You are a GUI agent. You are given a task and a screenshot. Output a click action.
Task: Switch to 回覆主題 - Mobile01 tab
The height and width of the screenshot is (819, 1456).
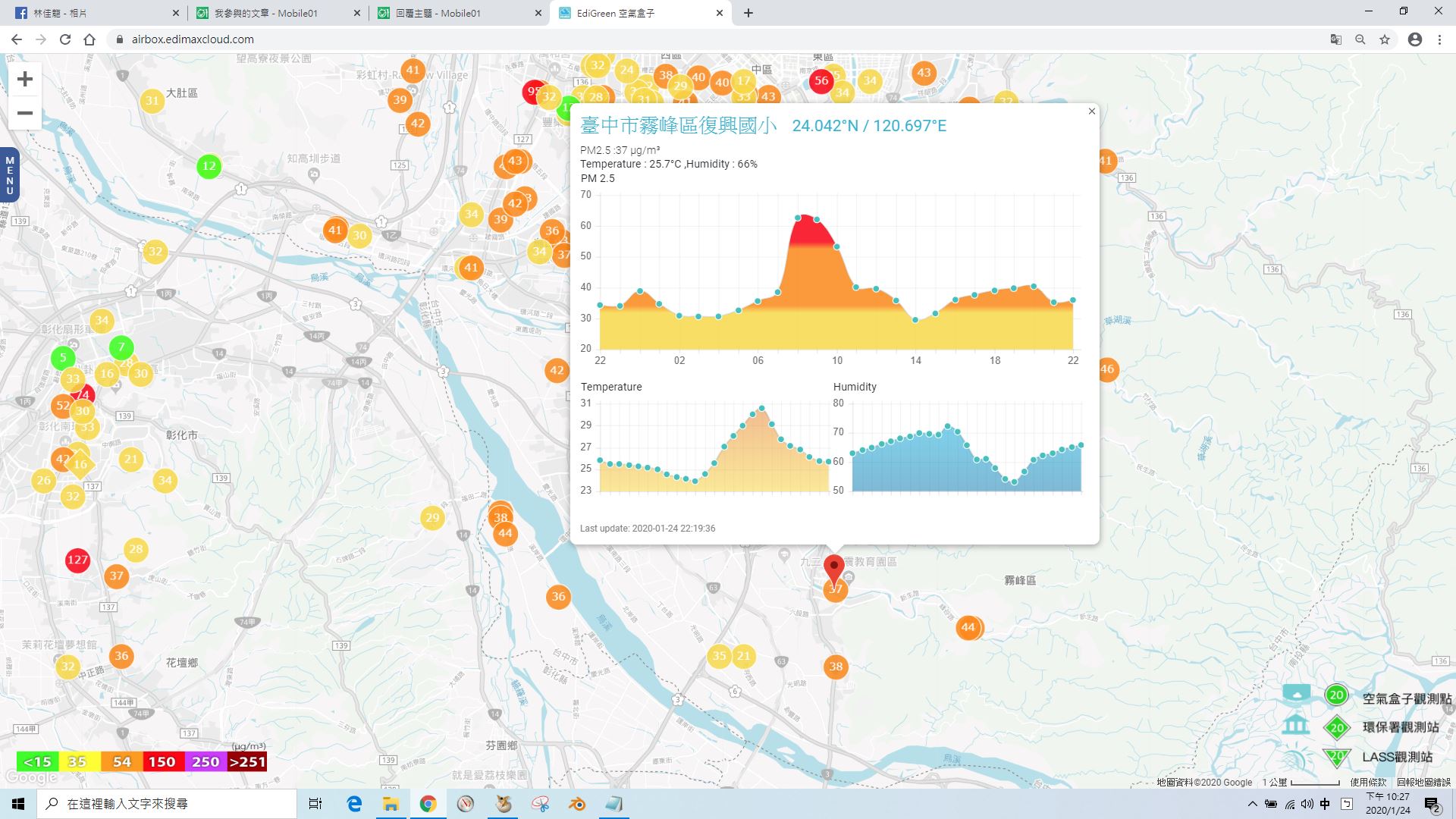coord(459,13)
